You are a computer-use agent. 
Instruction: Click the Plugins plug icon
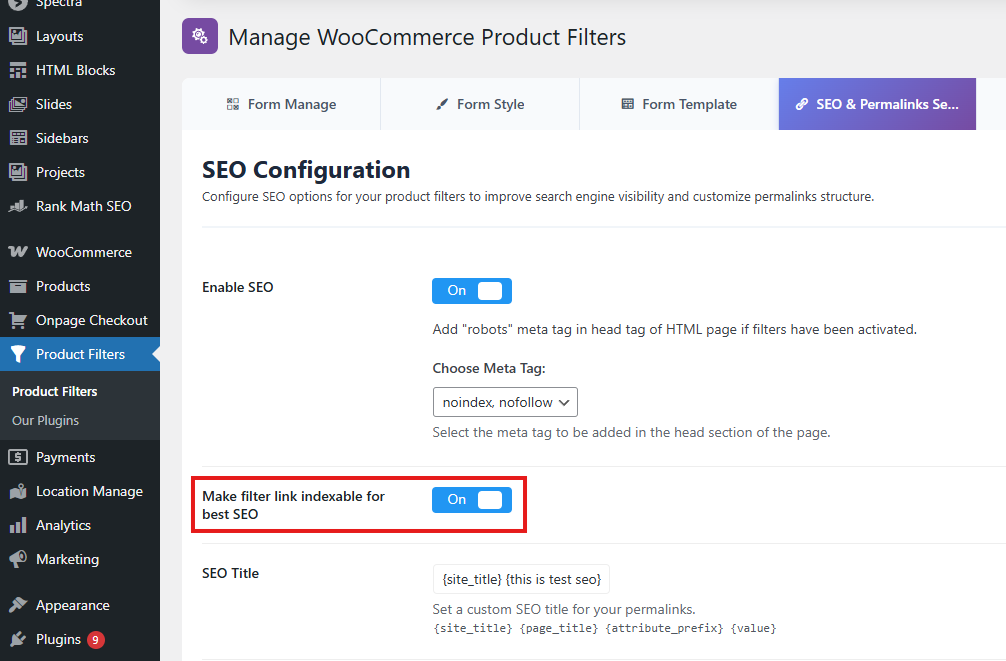pyautogui.click(x=18, y=639)
